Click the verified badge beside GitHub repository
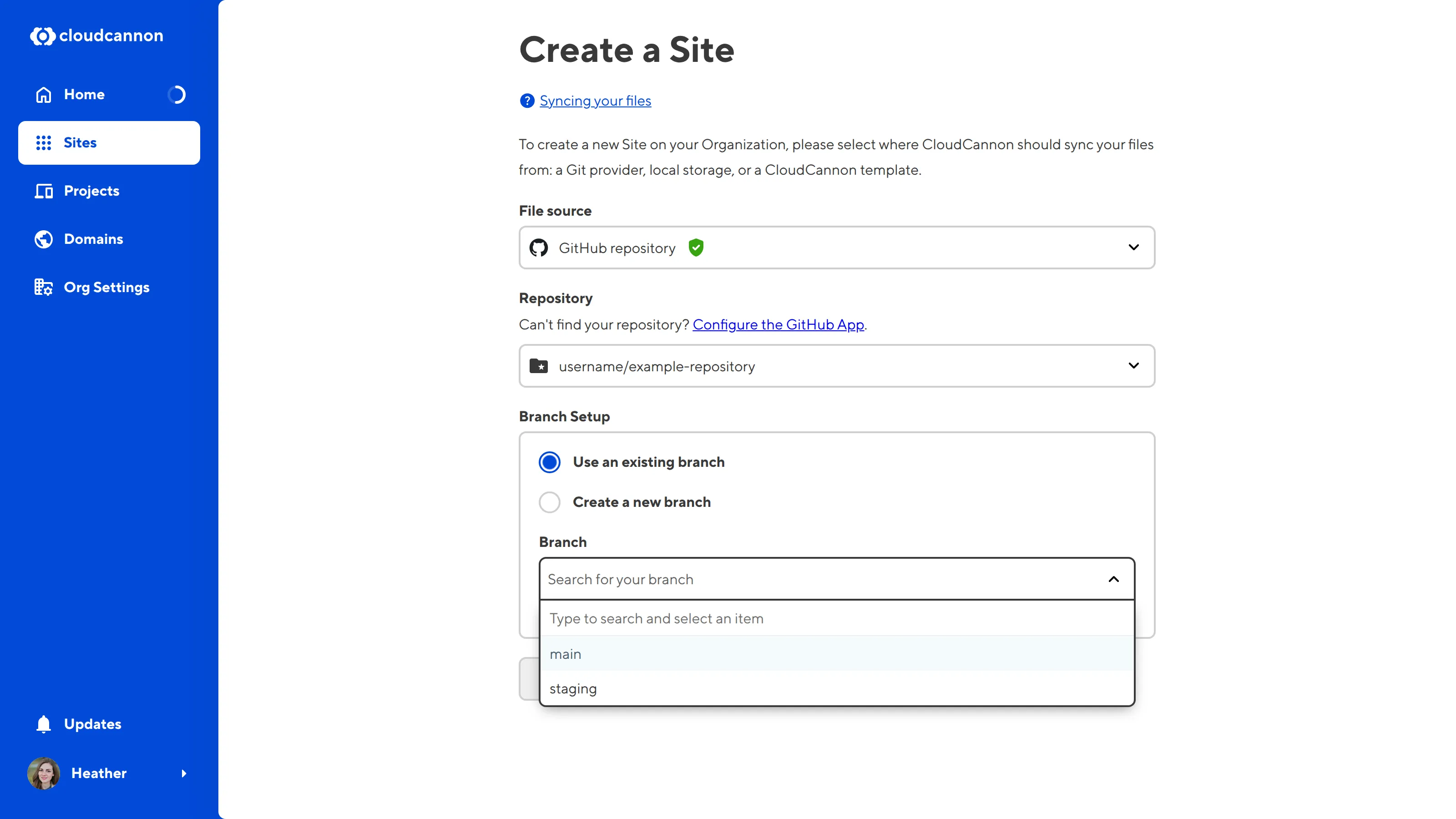This screenshot has height=819, width=1456. [x=696, y=248]
